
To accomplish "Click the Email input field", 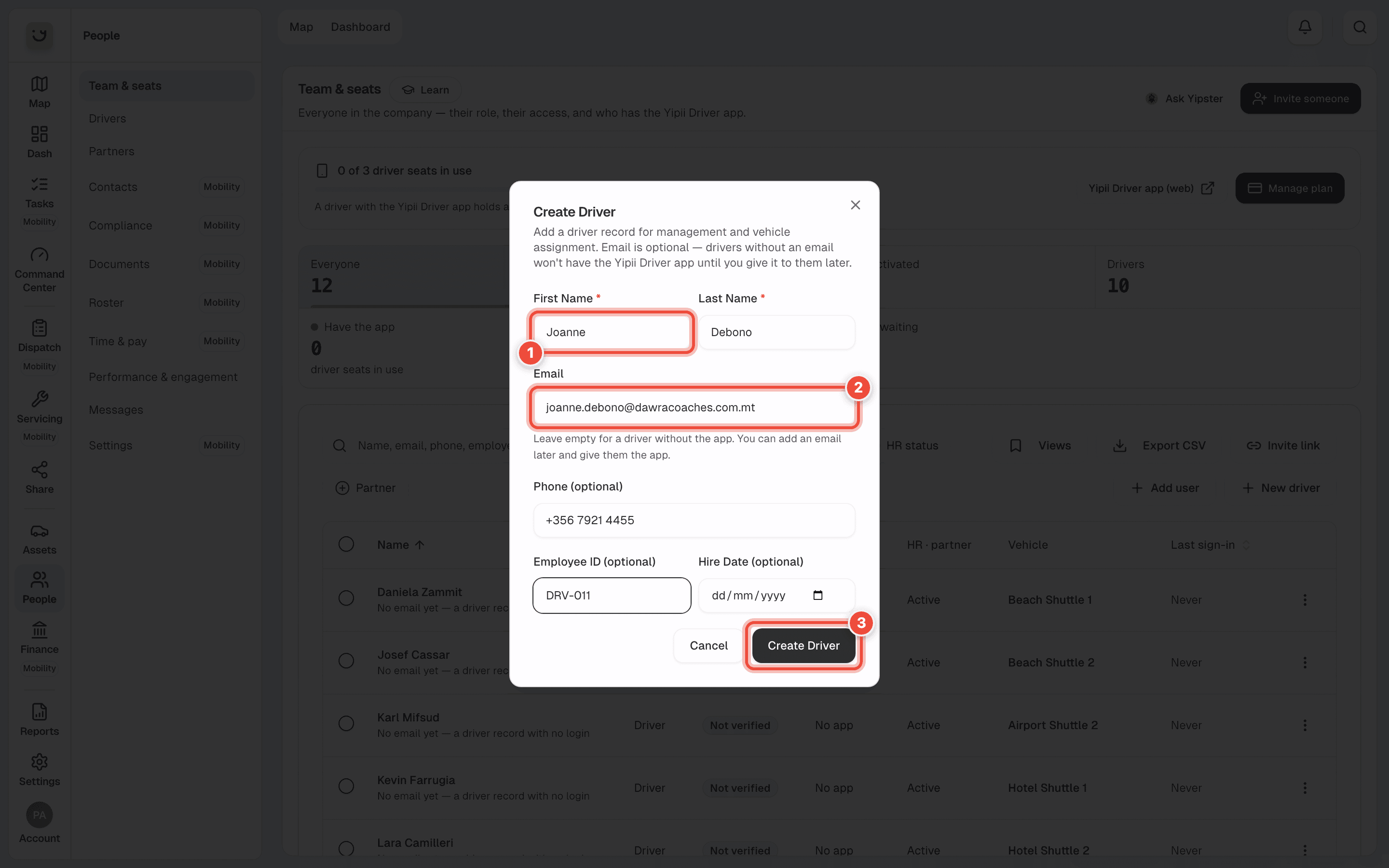I will (694, 407).
